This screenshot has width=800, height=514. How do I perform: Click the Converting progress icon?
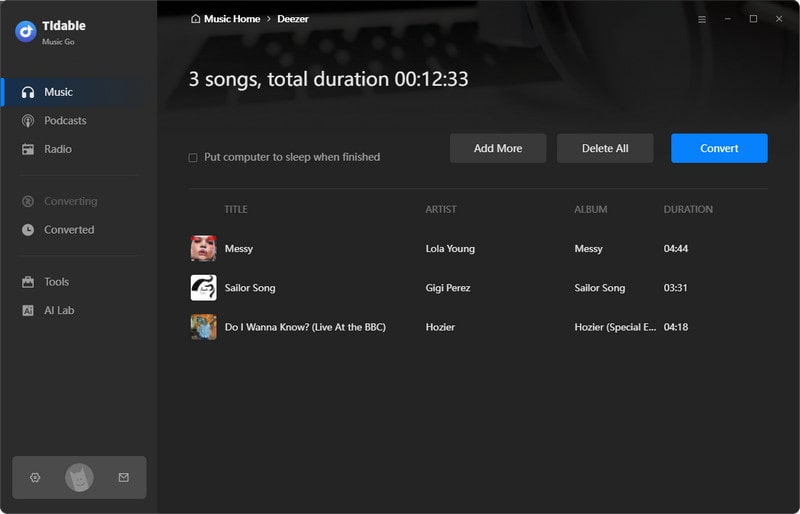tap(28, 202)
